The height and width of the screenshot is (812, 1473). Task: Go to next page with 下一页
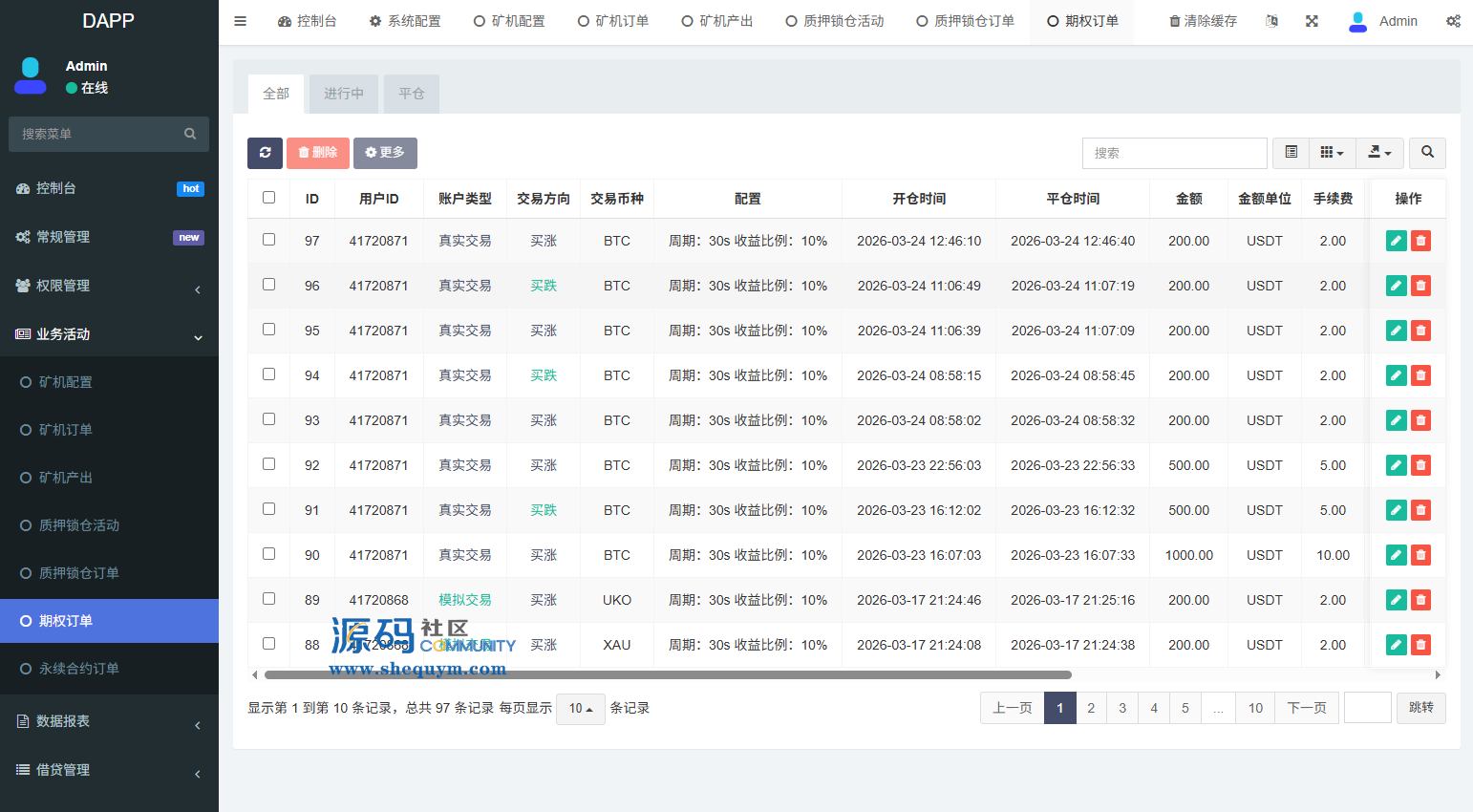pos(1306,708)
